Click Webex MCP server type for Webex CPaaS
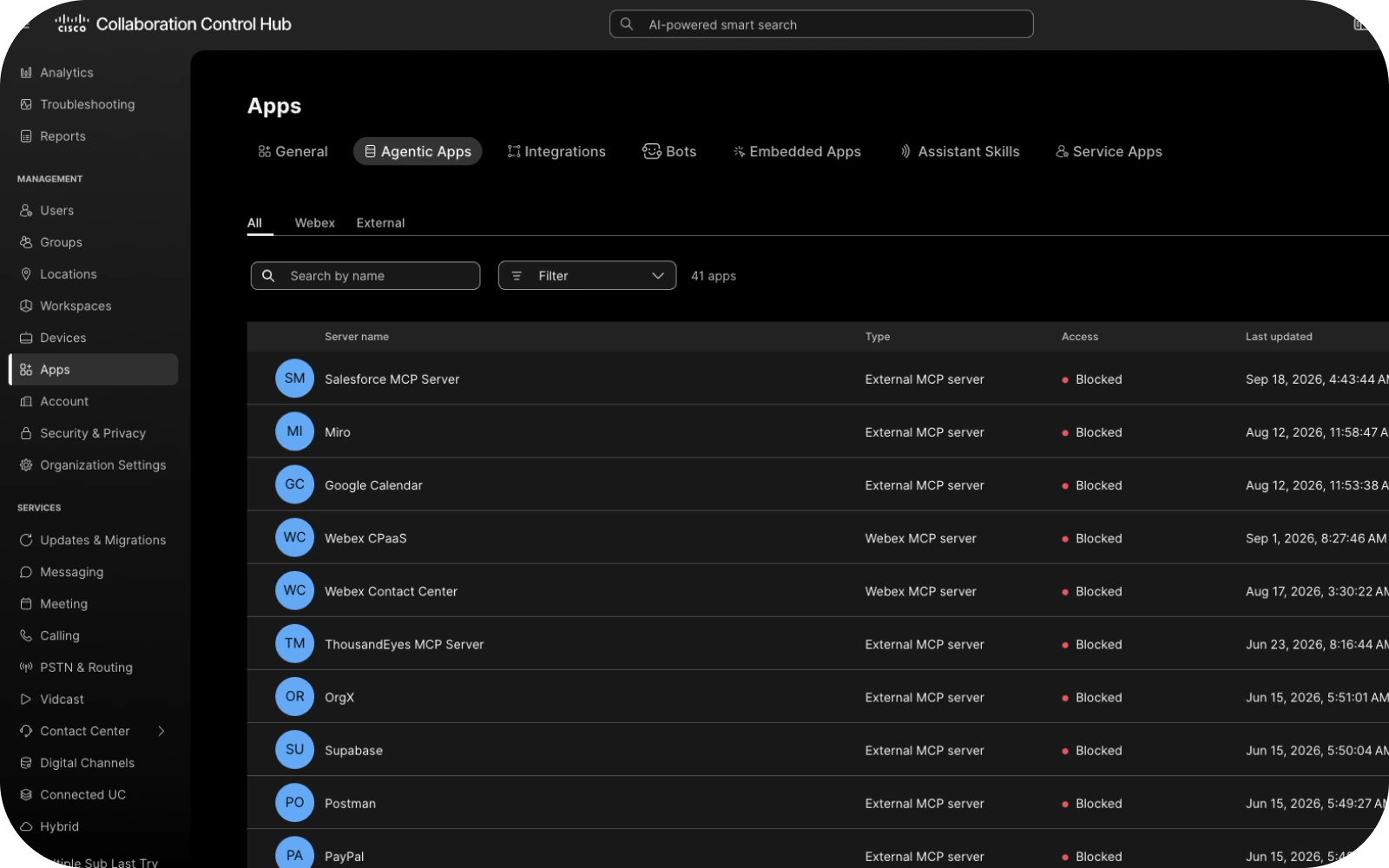The image size is (1389, 868). (x=920, y=538)
